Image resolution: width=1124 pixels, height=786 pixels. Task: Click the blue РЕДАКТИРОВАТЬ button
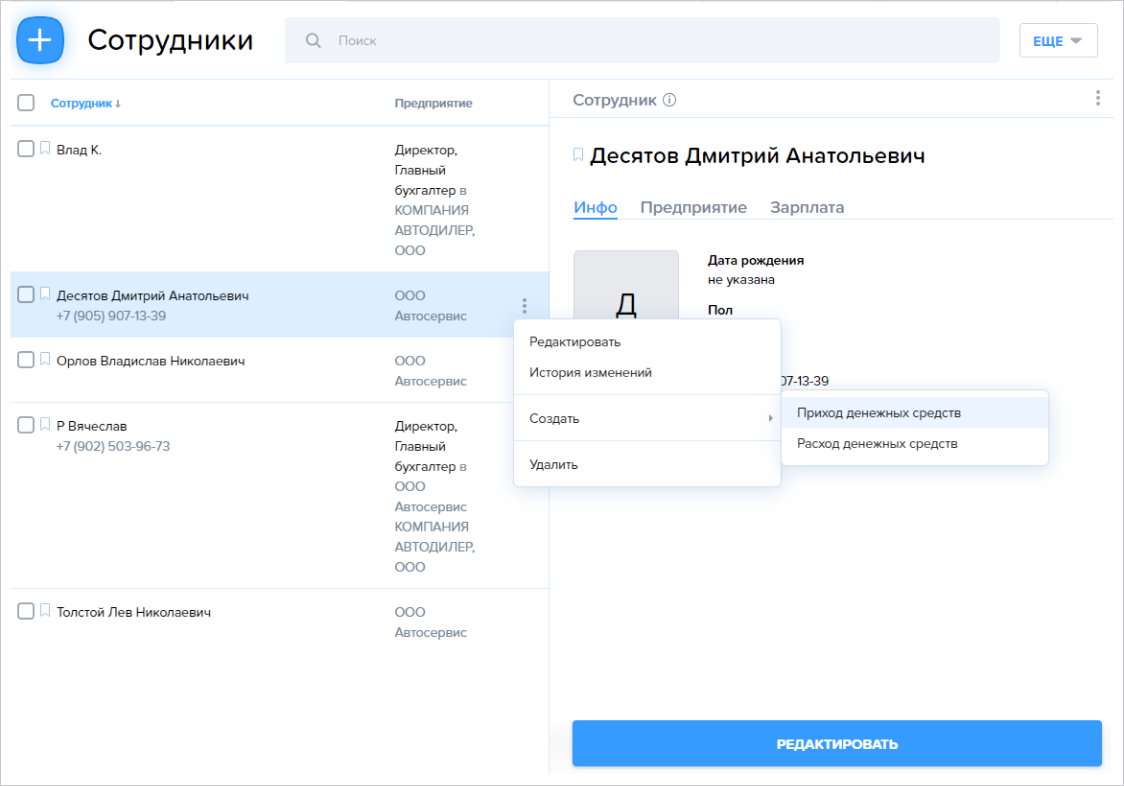click(837, 744)
